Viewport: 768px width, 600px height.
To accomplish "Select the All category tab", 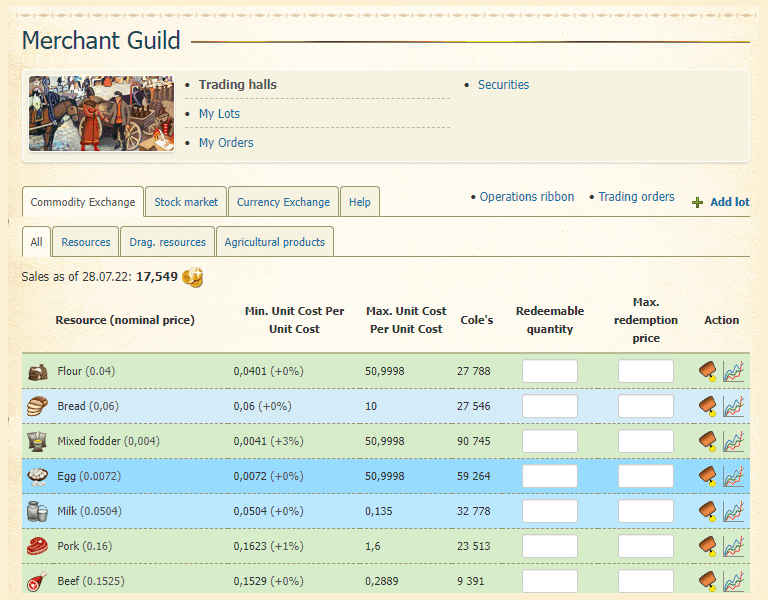I will tap(36, 242).
